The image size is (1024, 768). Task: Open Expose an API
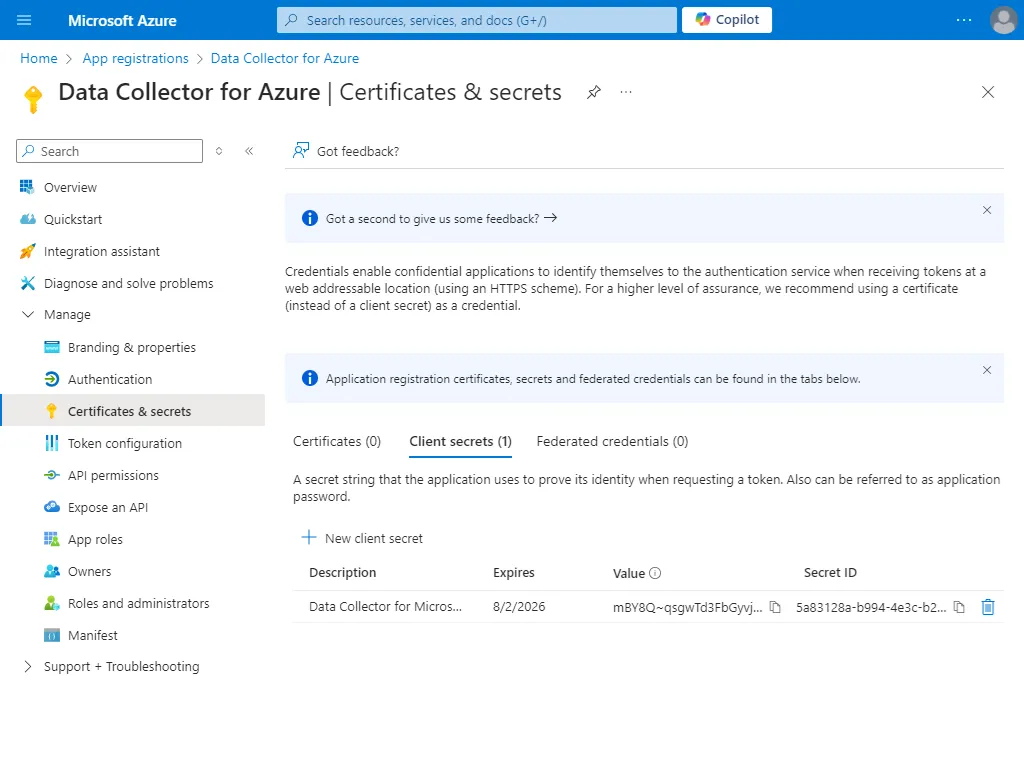click(108, 507)
